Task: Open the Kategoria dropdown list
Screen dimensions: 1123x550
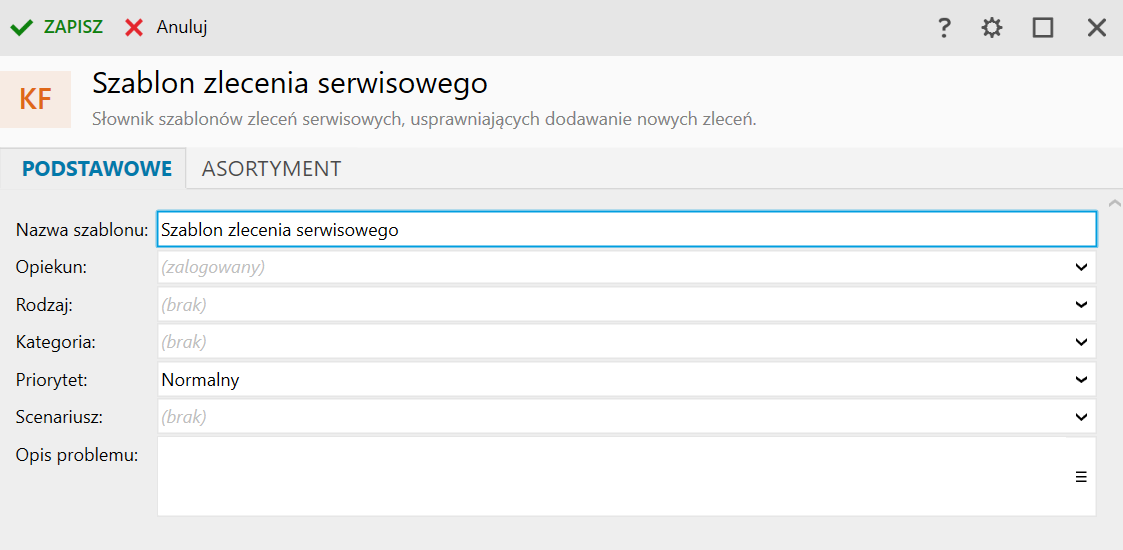Action: click(x=1081, y=342)
